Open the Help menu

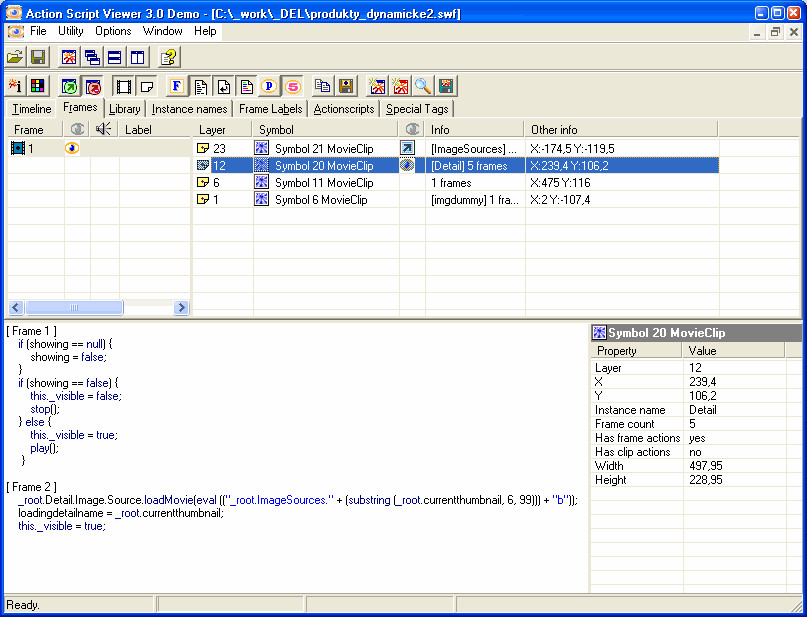(205, 31)
